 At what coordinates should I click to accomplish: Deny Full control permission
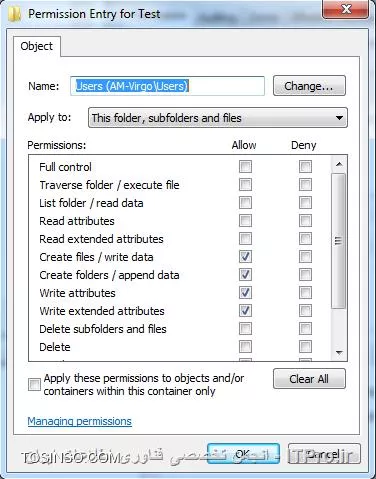click(305, 167)
